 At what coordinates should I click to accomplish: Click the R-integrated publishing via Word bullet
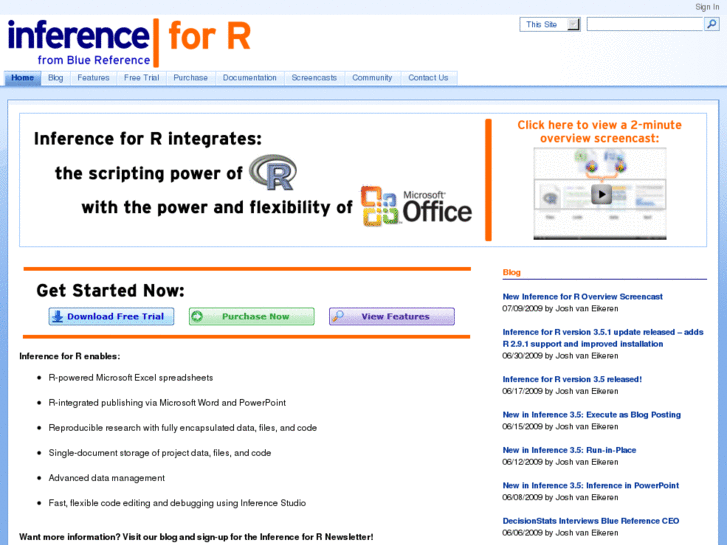click(167, 403)
